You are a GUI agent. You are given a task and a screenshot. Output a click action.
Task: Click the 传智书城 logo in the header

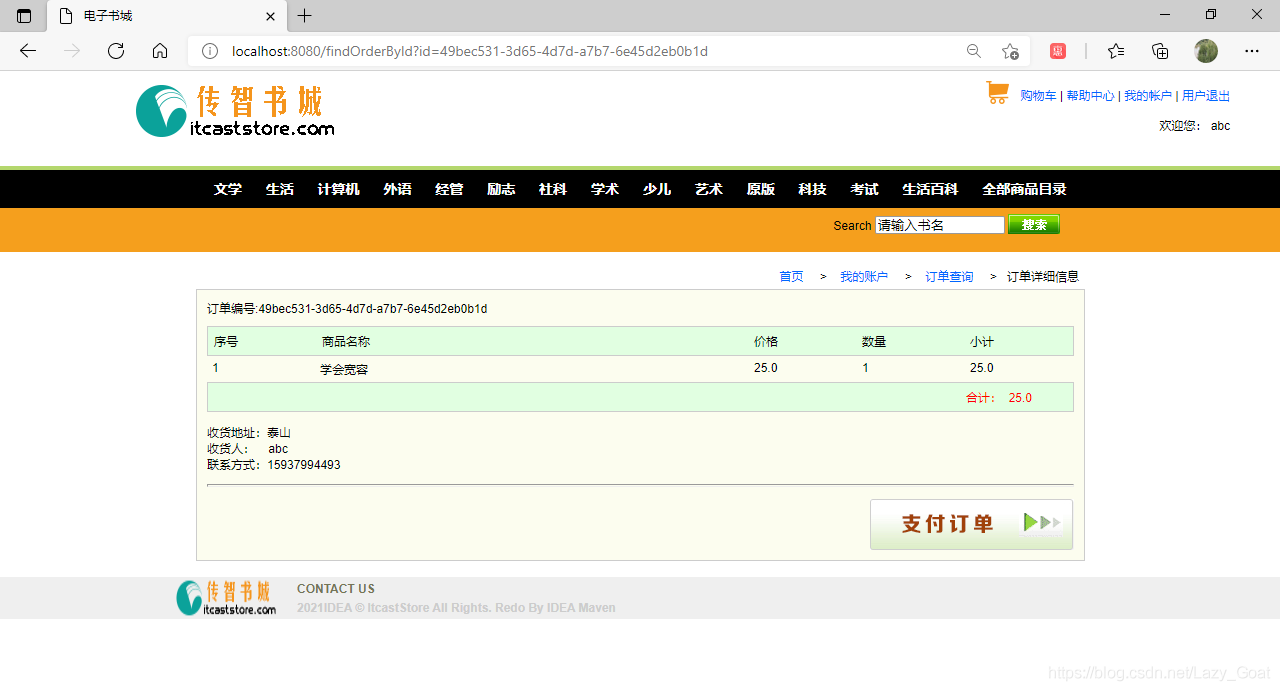tap(235, 110)
